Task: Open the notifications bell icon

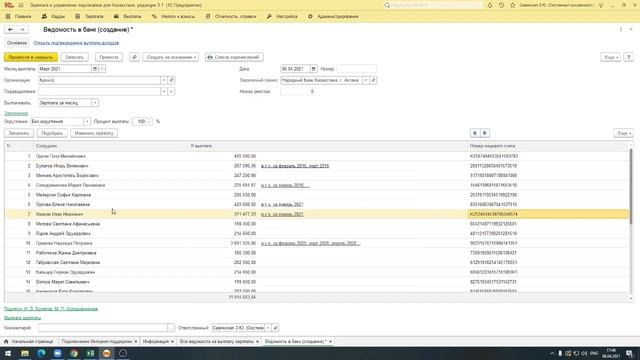Action: [490, 5]
